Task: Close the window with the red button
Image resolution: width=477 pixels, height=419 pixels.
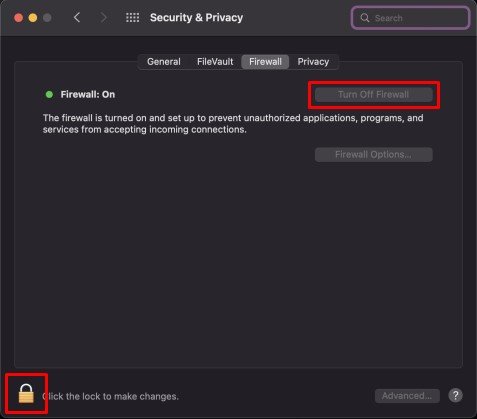Action: click(19, 17)
